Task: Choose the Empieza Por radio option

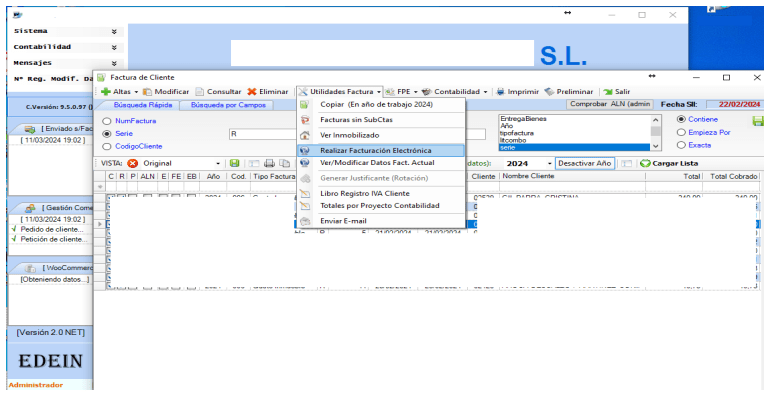Action: (681, 132)
